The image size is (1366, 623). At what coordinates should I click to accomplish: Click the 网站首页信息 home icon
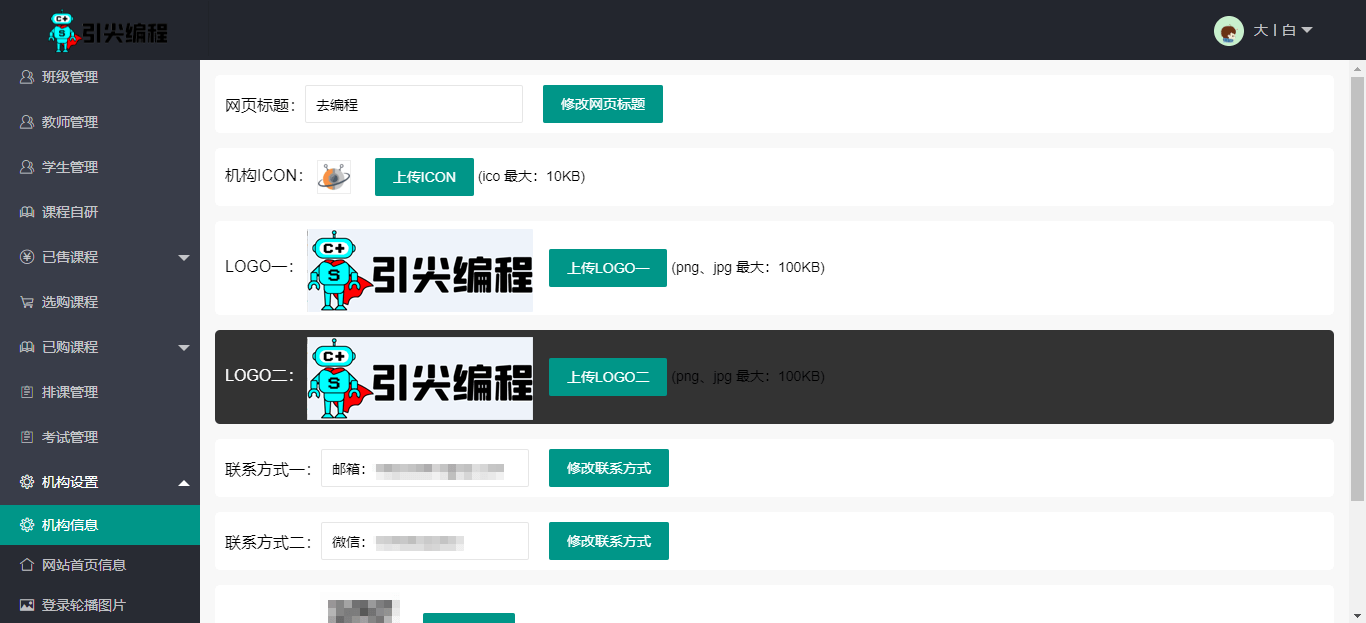tap(27, 565)
